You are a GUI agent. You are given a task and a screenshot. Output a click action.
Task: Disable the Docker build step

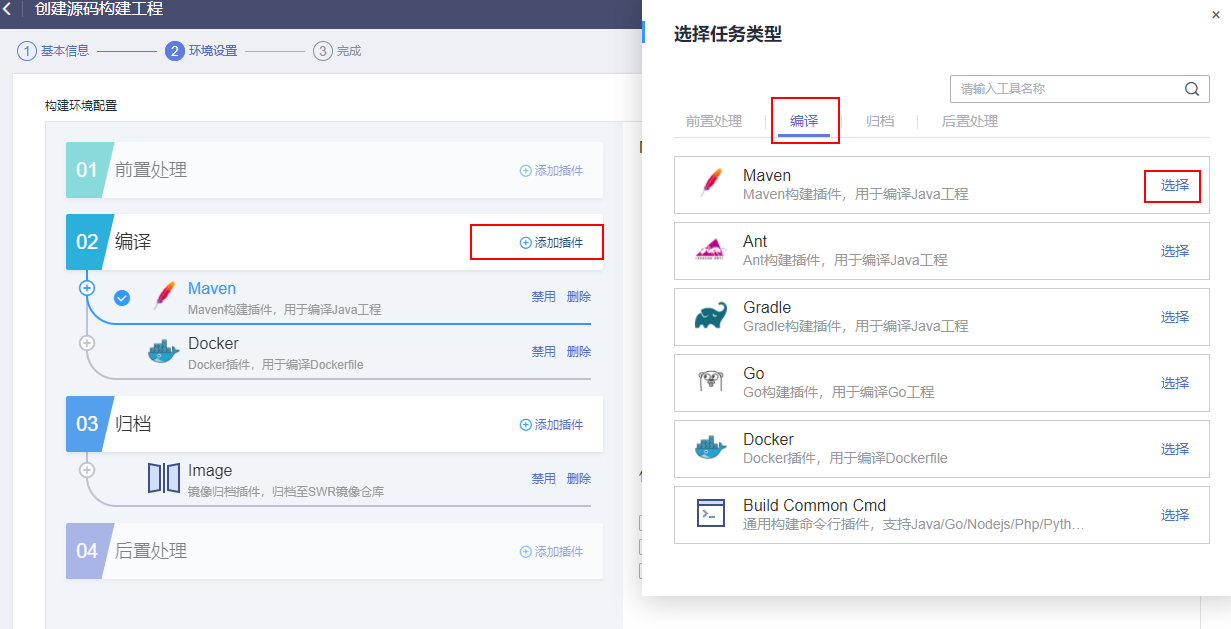(543, 352)
